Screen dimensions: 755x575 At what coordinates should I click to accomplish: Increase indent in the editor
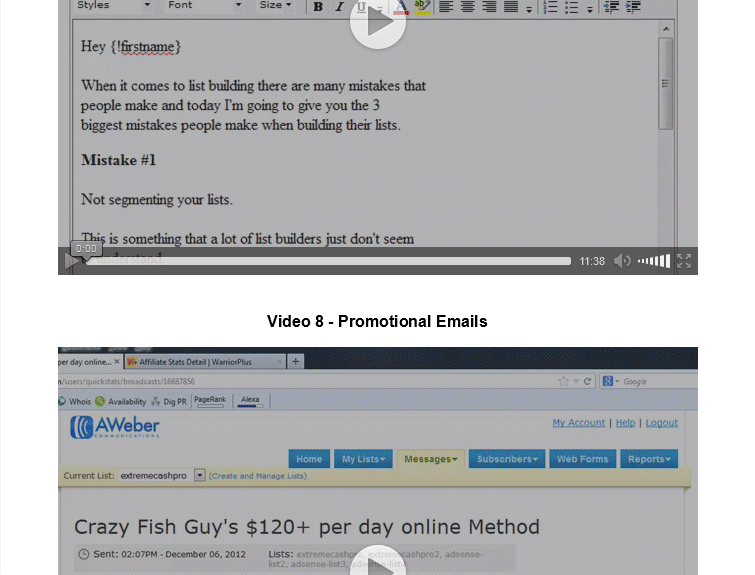[633, 7]
